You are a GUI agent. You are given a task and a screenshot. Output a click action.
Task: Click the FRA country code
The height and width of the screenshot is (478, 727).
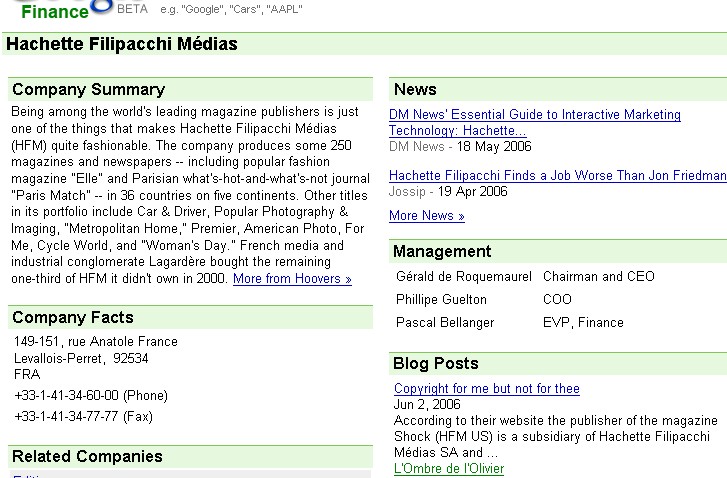27,375
